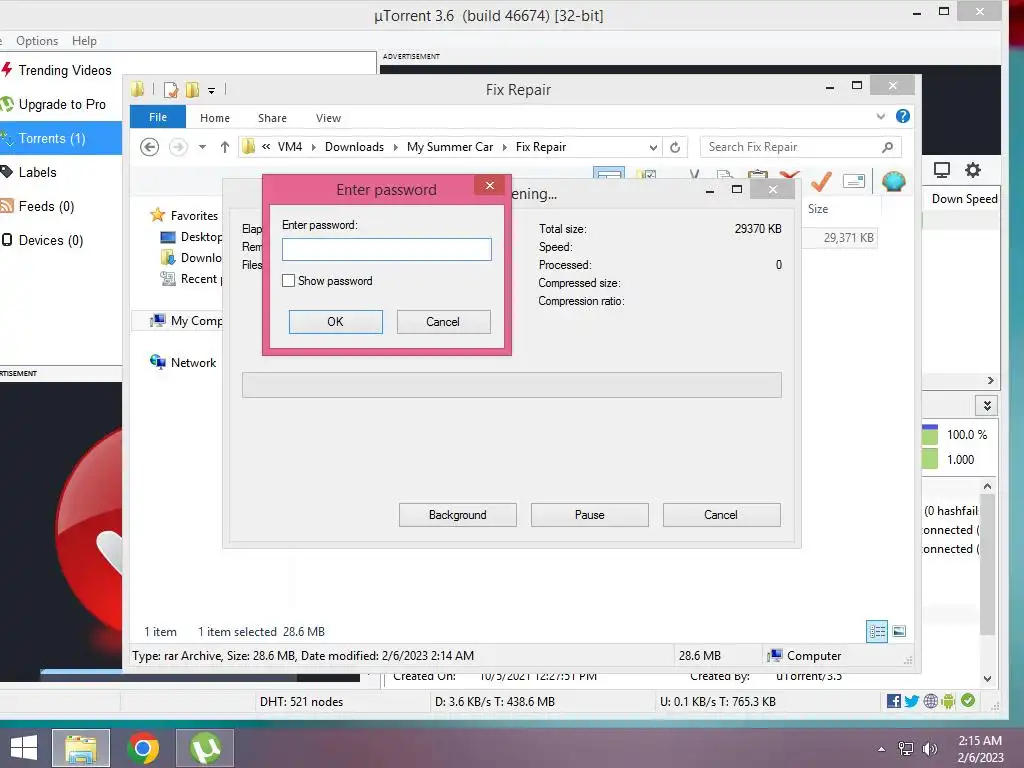This screenshot has height=768, width=1024.
Task: Expand the recent locations dropdown arrow
Action: point(202,147)
